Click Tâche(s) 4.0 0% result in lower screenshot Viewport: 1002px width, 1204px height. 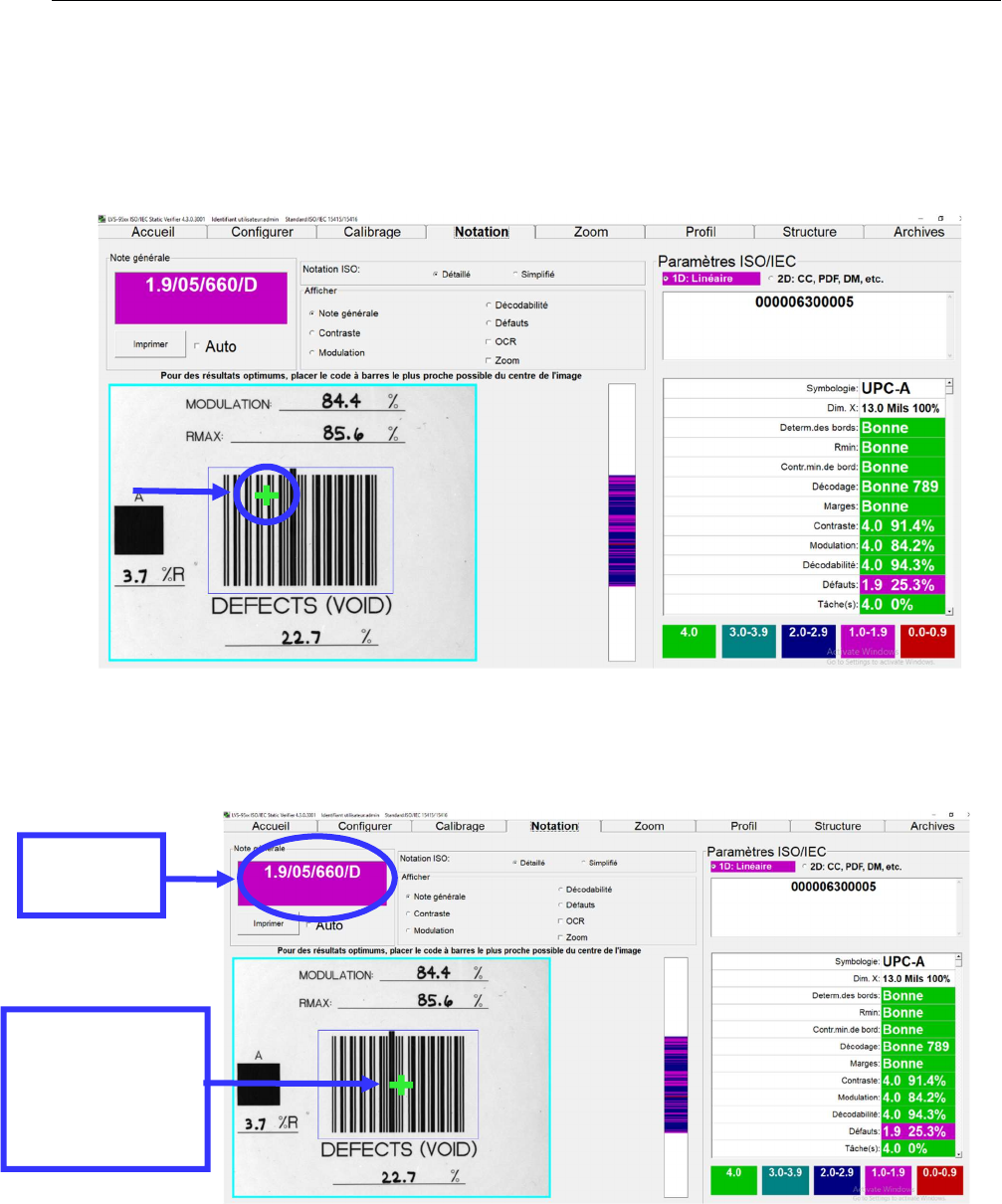click(917, 1148)
